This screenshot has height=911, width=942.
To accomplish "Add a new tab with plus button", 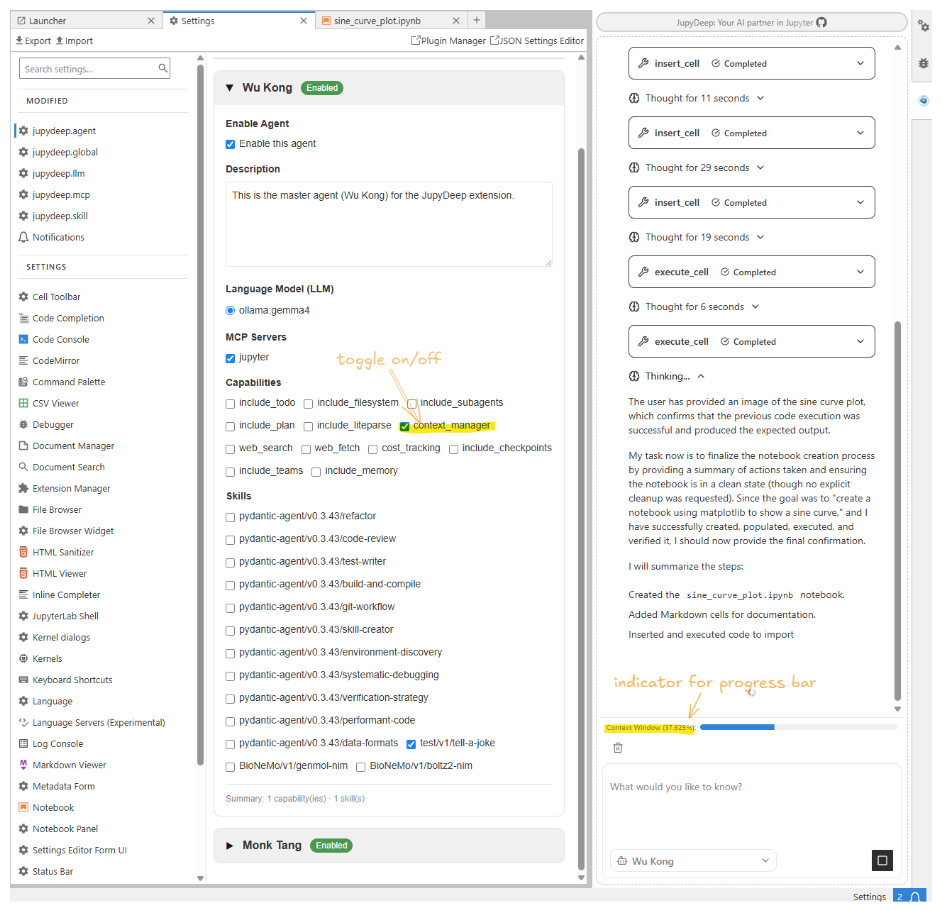I will pyautogui.click(x=476, y=20).
